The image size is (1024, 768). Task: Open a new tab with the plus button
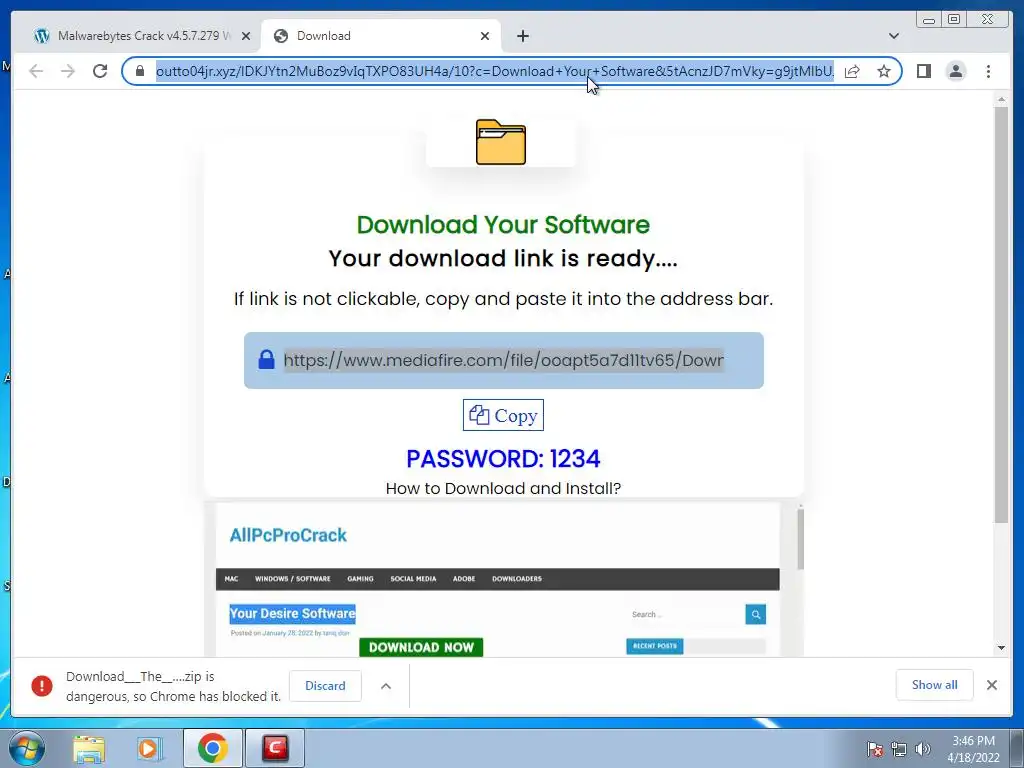point(522,36)
